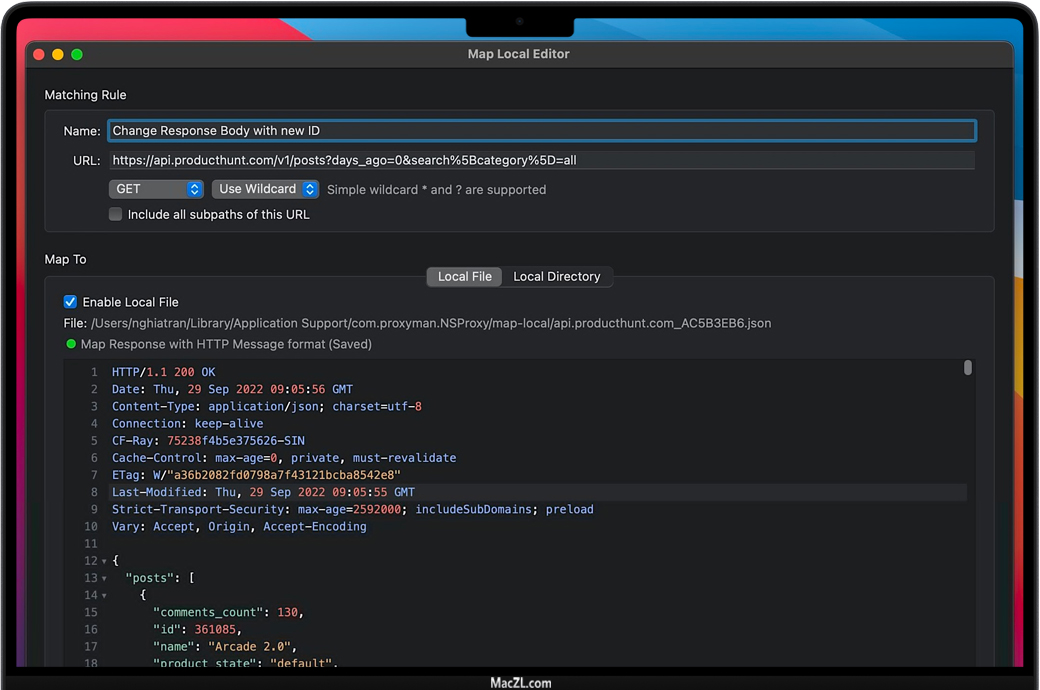The width and height of the screenshot is (1040, 690).
Task: Click the green zoom window button
Action: click(x=77, y=54)
